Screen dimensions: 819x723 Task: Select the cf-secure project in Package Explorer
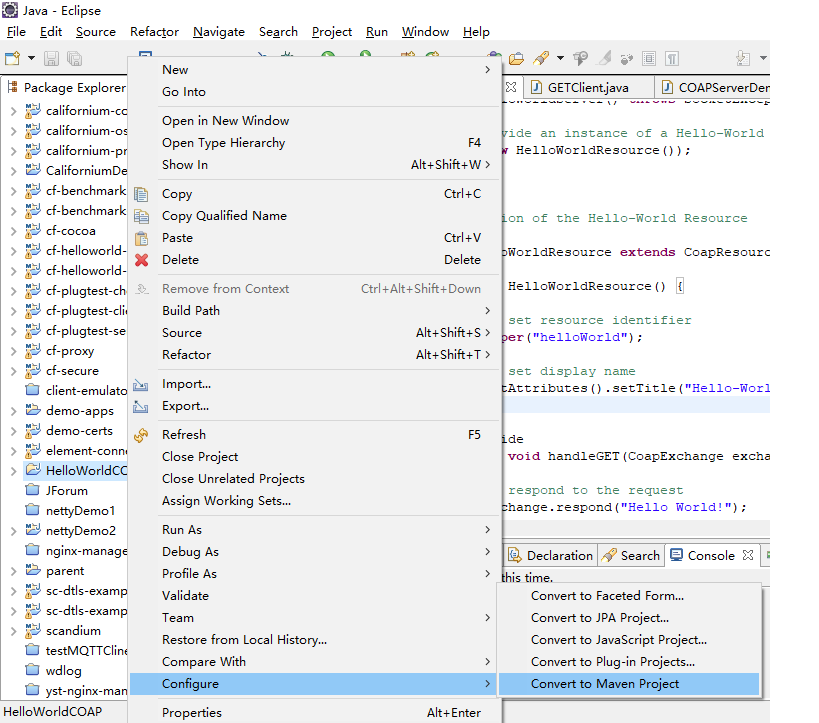pos(72,371)
